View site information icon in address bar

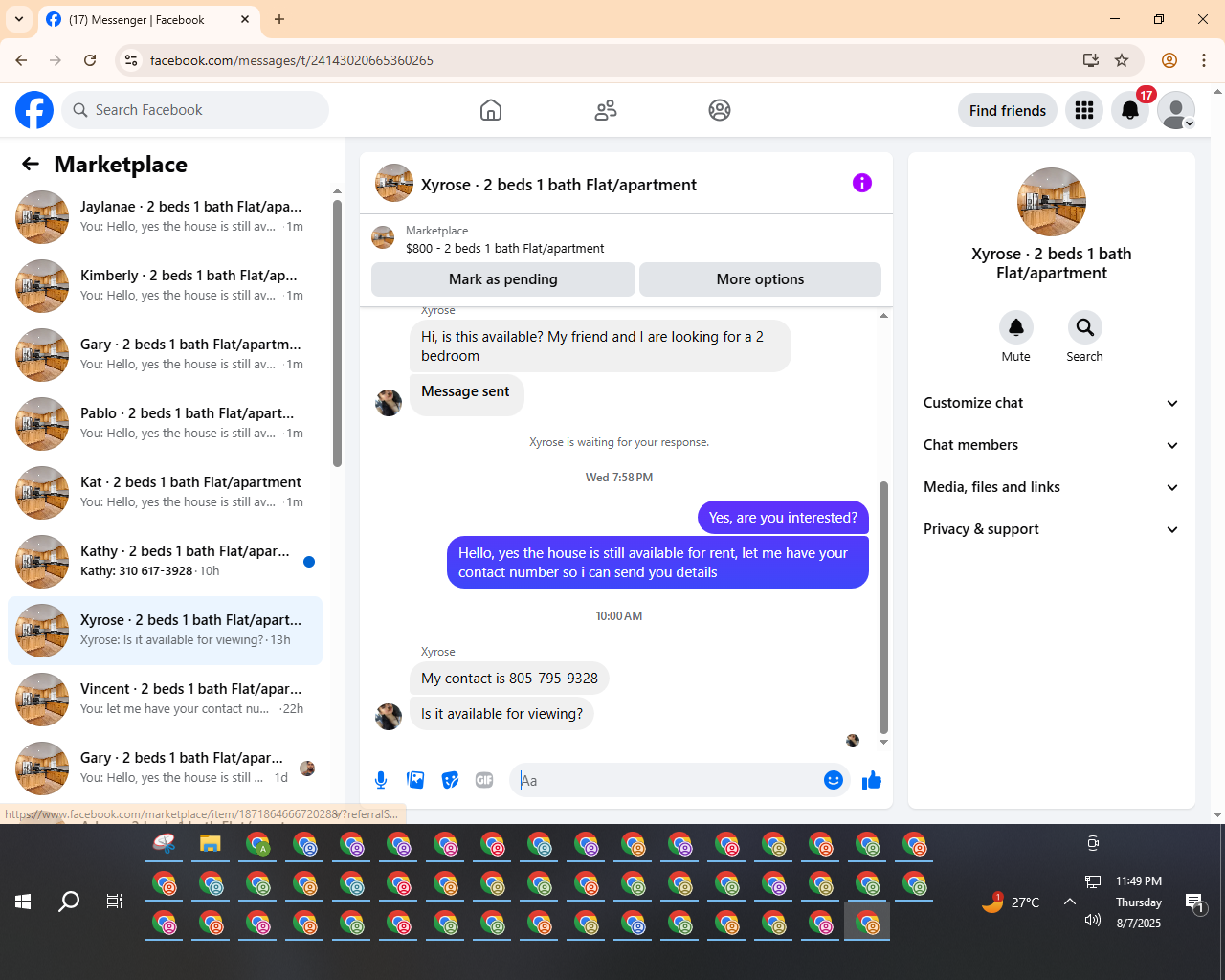(x=131, y=60)
